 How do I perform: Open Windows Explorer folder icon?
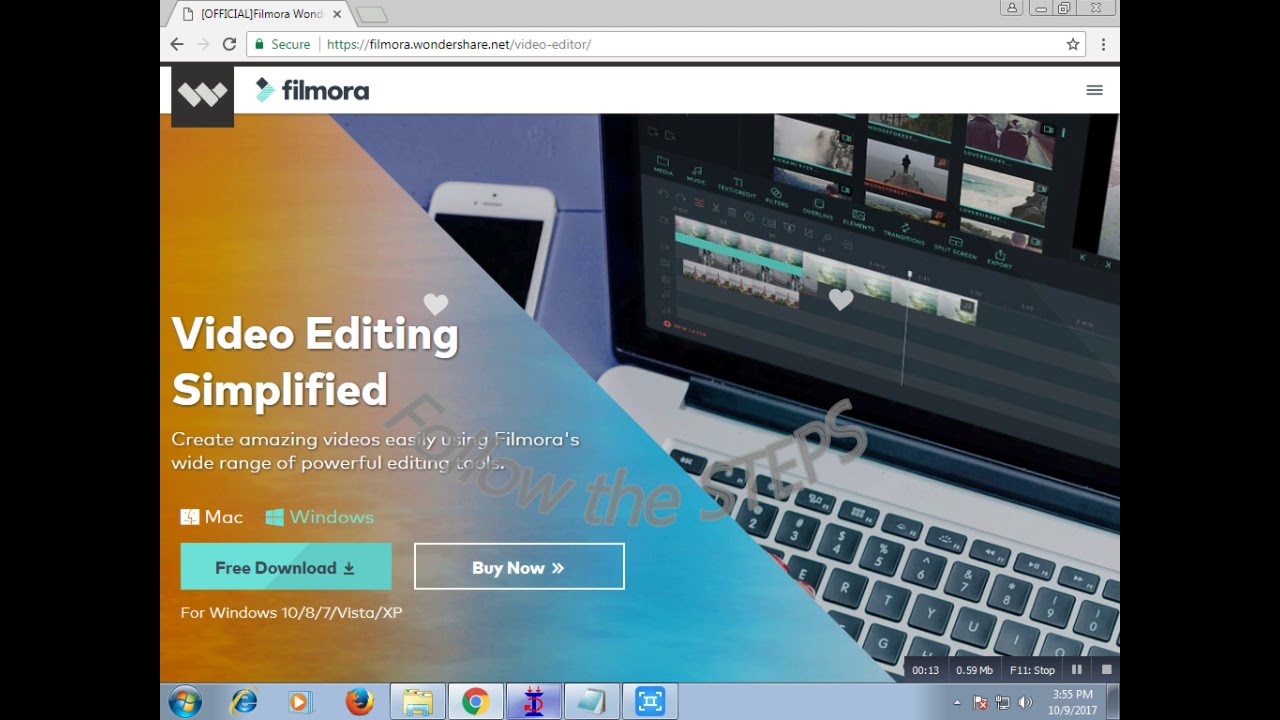(417, 702)
